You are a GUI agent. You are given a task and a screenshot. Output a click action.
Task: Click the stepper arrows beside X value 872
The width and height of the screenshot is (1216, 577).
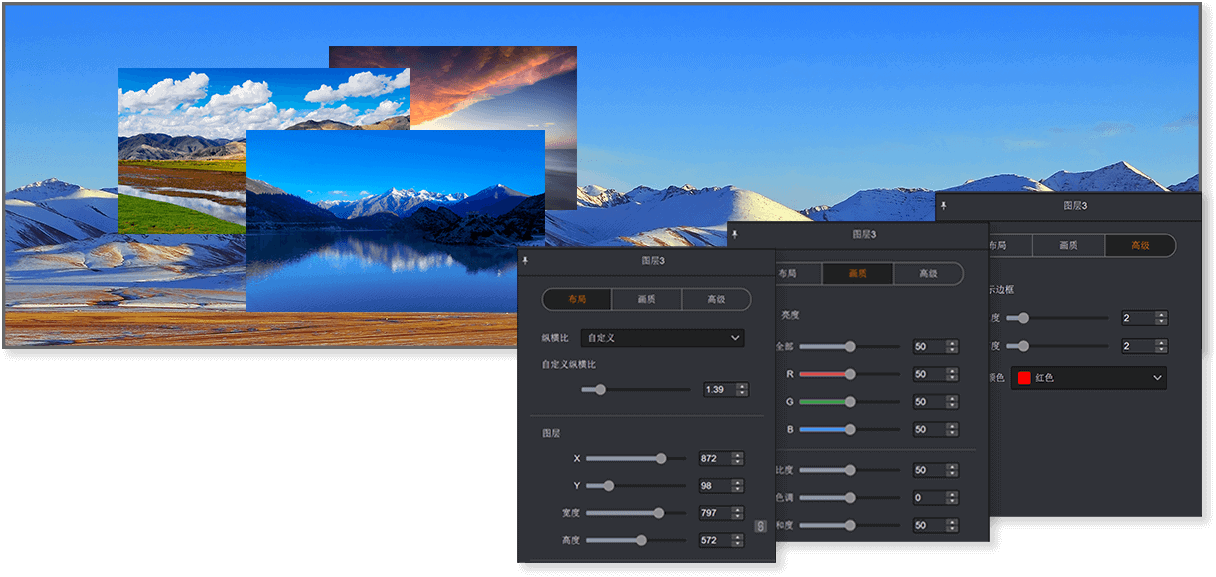click(x=738, y=458)
